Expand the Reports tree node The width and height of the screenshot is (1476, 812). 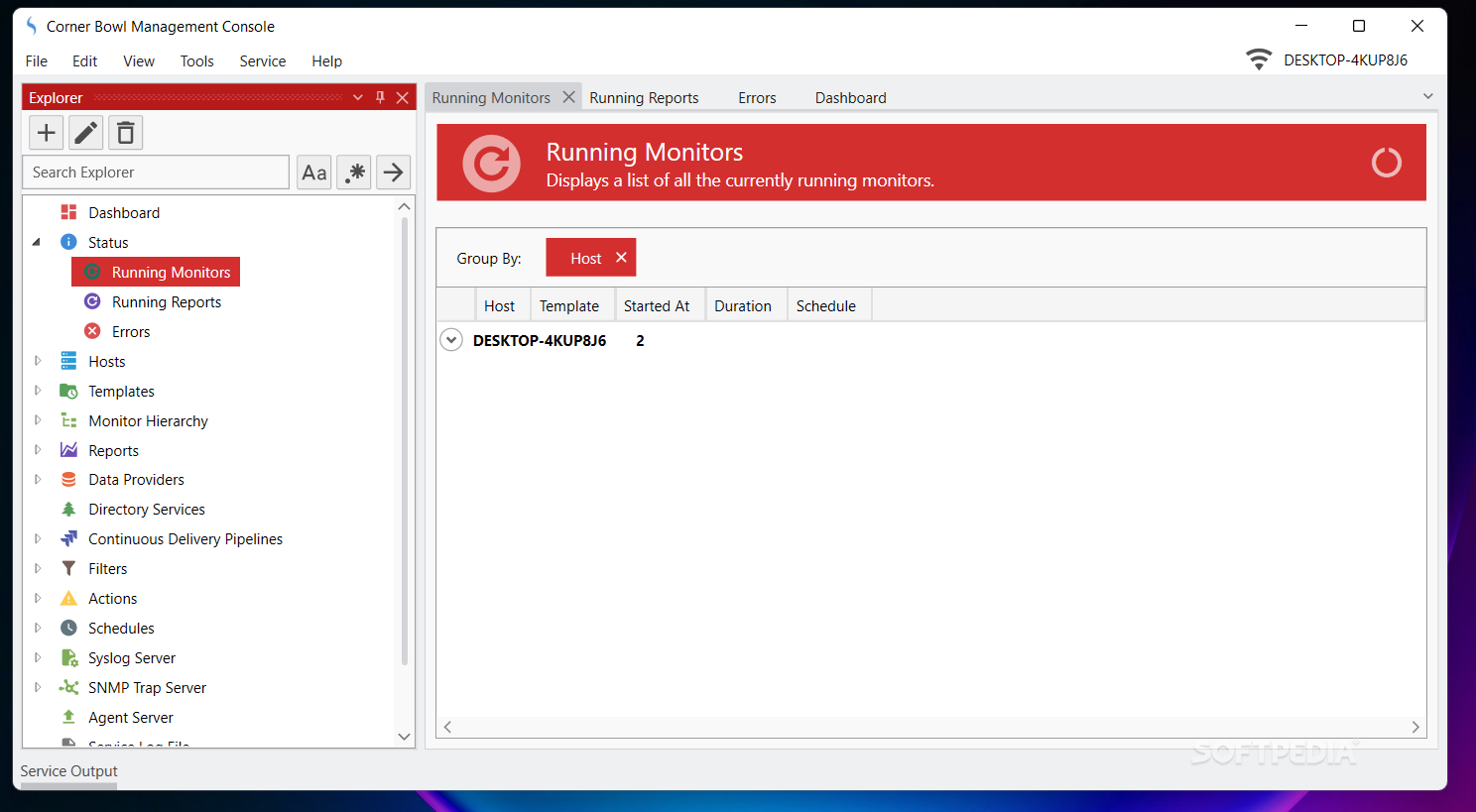pyautogui.click(x=38, y=450)
